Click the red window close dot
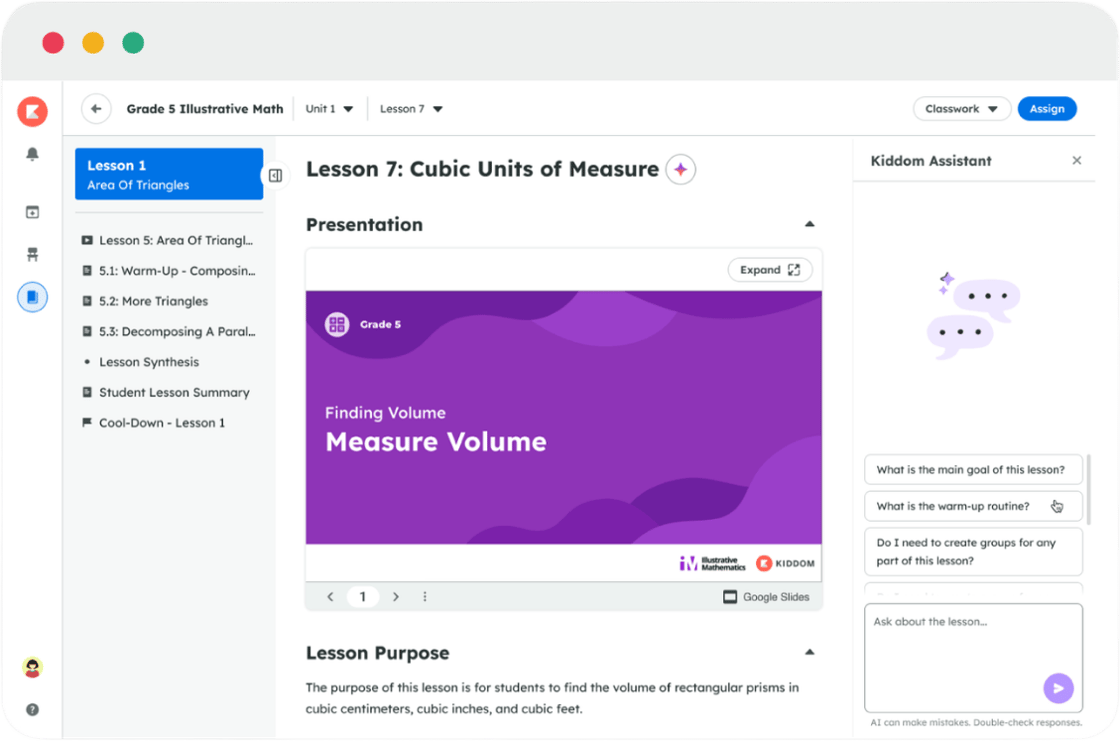This screenshot has height=741, width=1120. pos(53,43)
